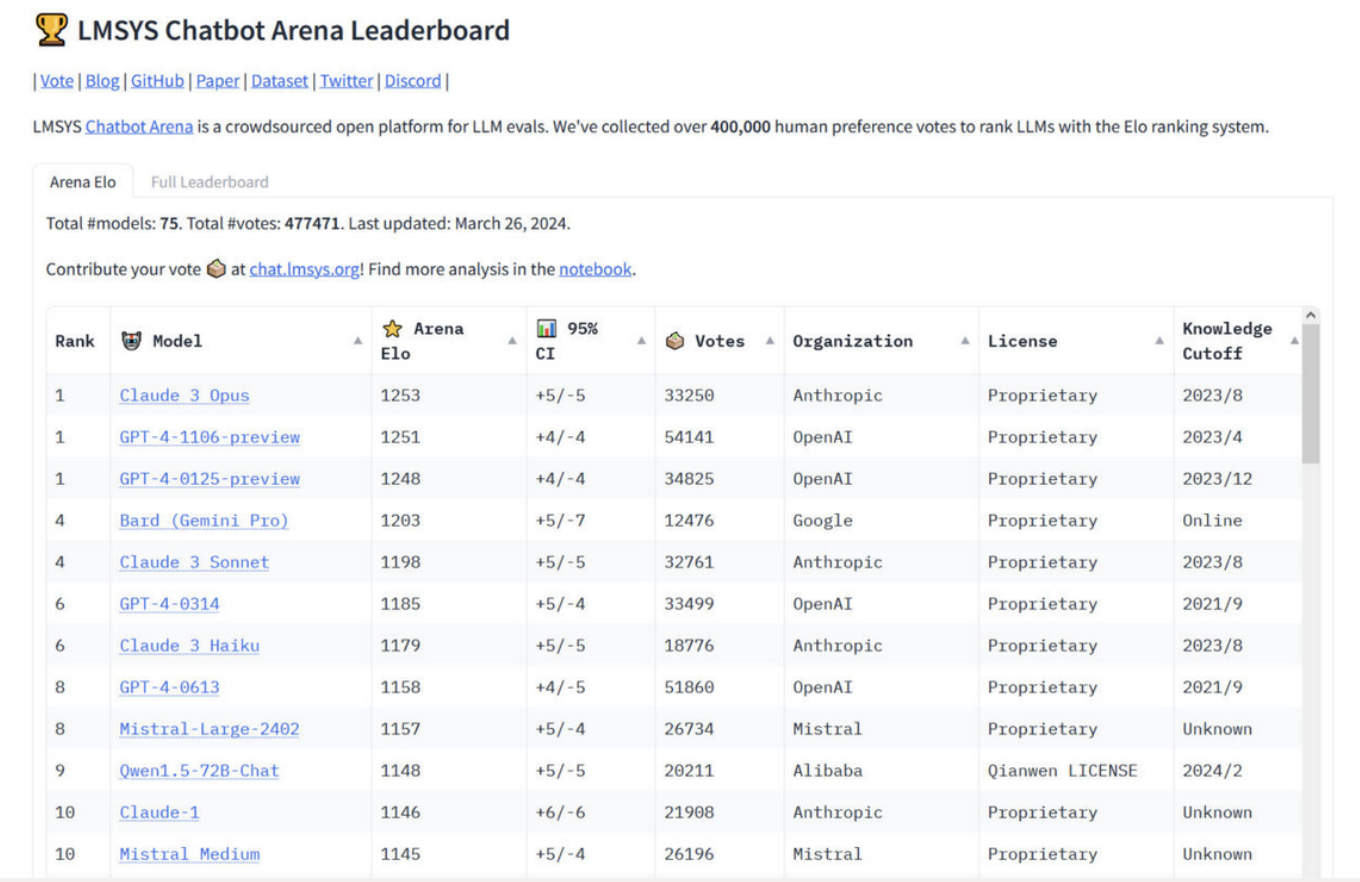
Task: Select the Arena Elo tab
Action: coord(83,182)
